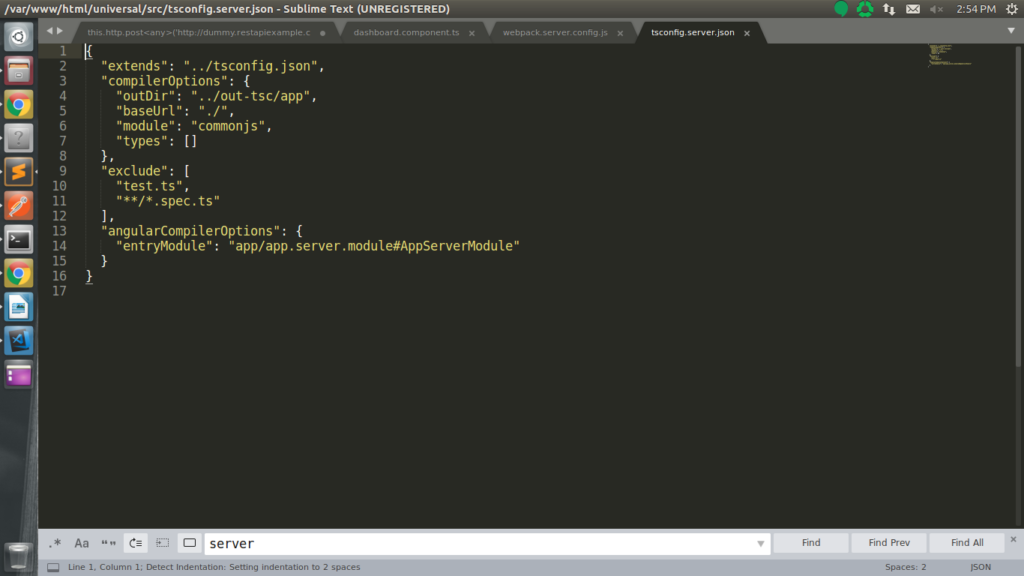Toggle wrap search button

pyautogui.click(x=136, y=543)
